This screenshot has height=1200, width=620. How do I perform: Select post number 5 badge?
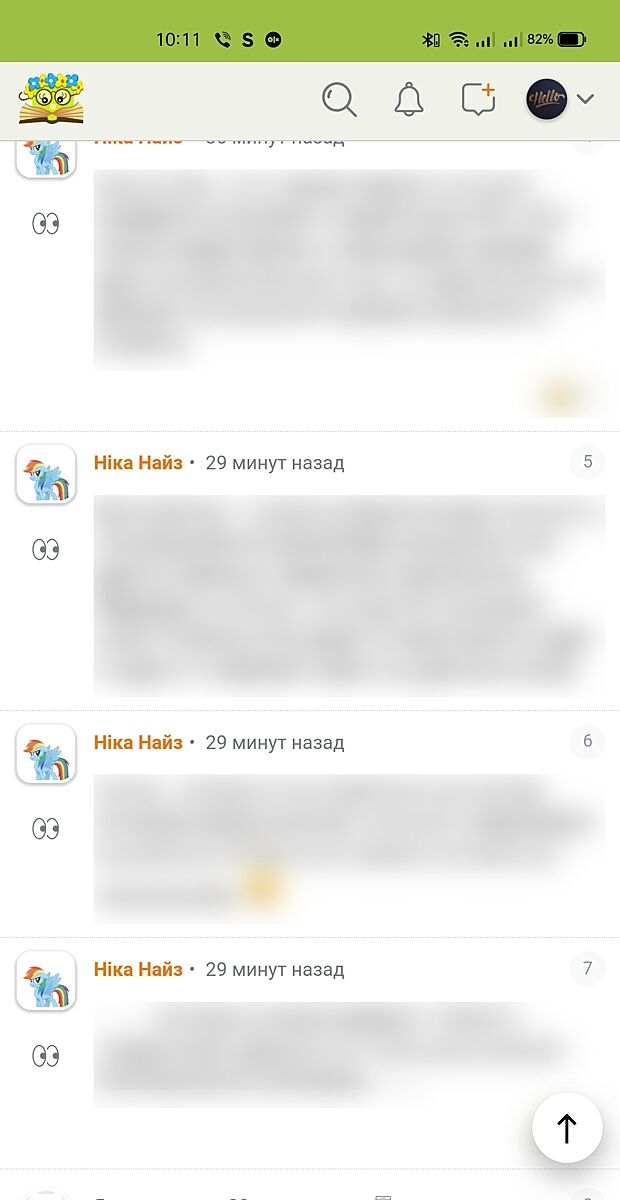(x=588, y=462)
